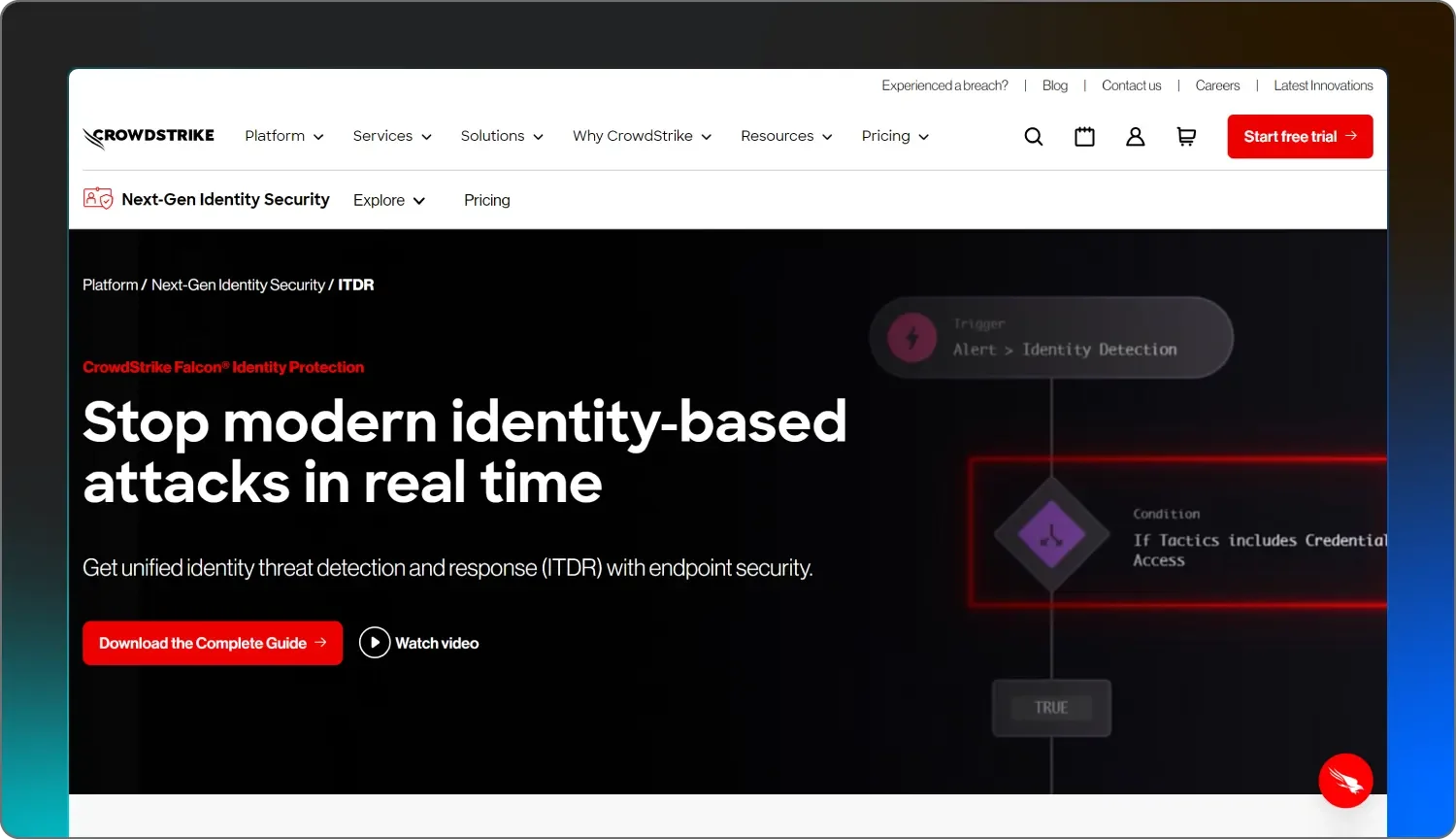1456x839 pixels.
Task: Expand the Resources menu
Action: click(786, 136)
